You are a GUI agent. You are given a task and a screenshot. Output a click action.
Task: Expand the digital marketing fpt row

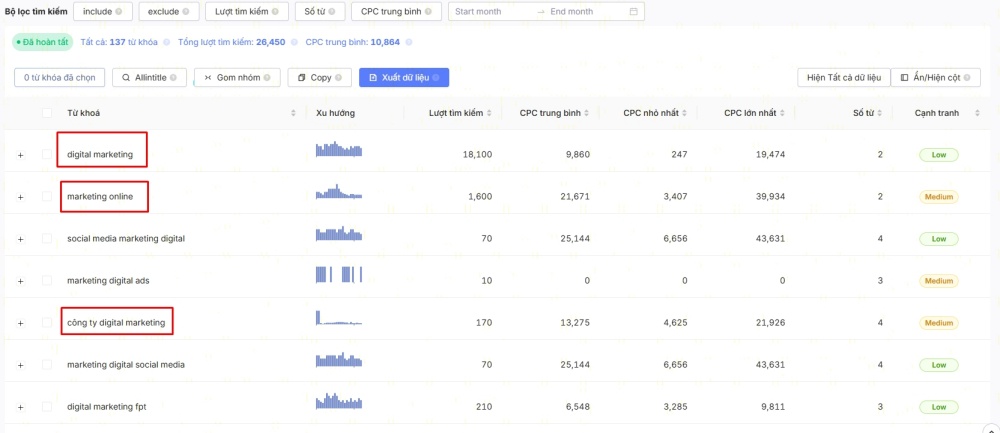20,407
